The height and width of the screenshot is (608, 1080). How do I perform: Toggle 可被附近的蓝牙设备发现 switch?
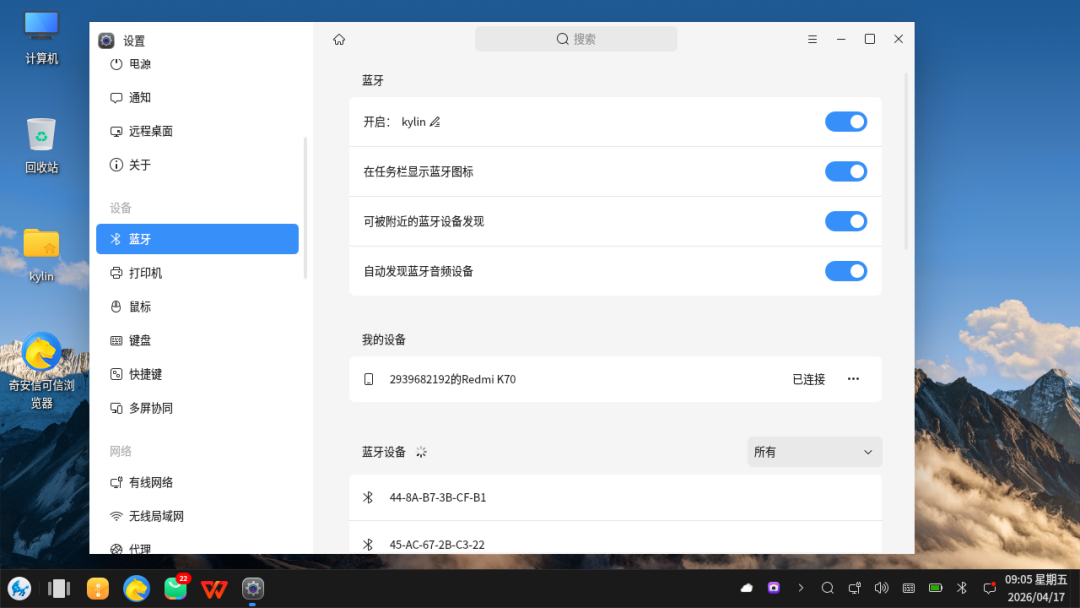coord(846,221)
